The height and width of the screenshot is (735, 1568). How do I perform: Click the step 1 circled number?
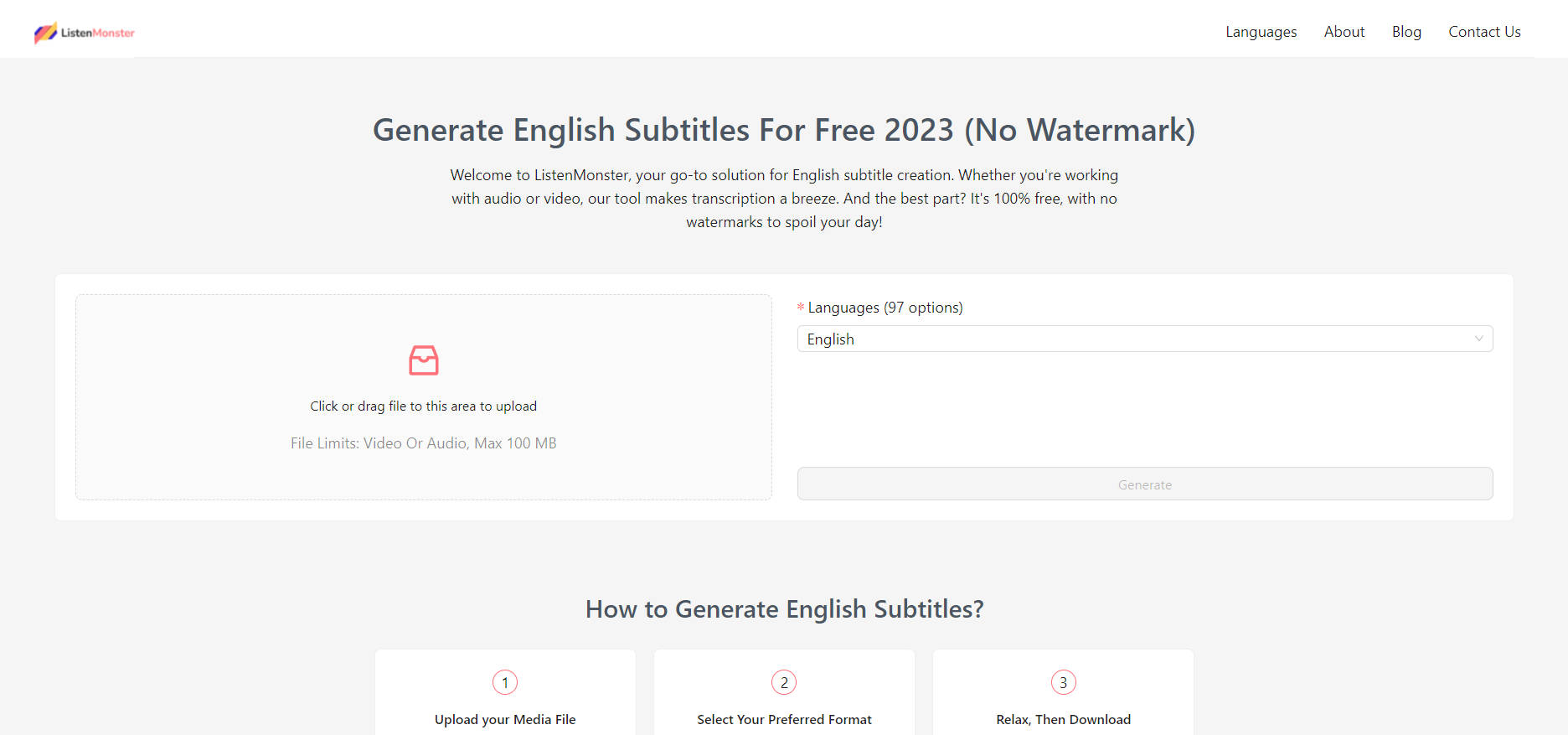(505, 682)
